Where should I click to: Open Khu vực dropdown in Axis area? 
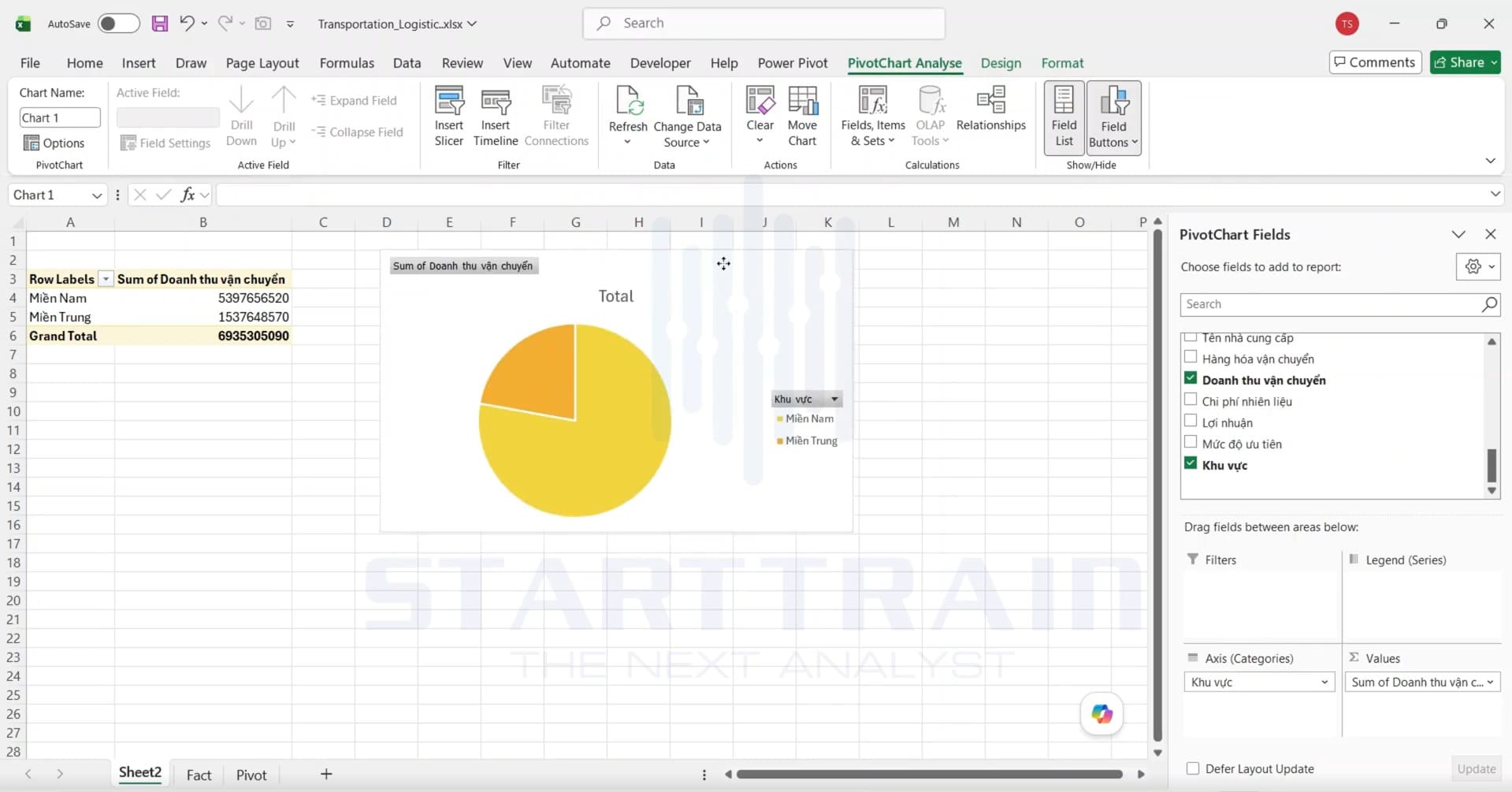(1324, 682)
